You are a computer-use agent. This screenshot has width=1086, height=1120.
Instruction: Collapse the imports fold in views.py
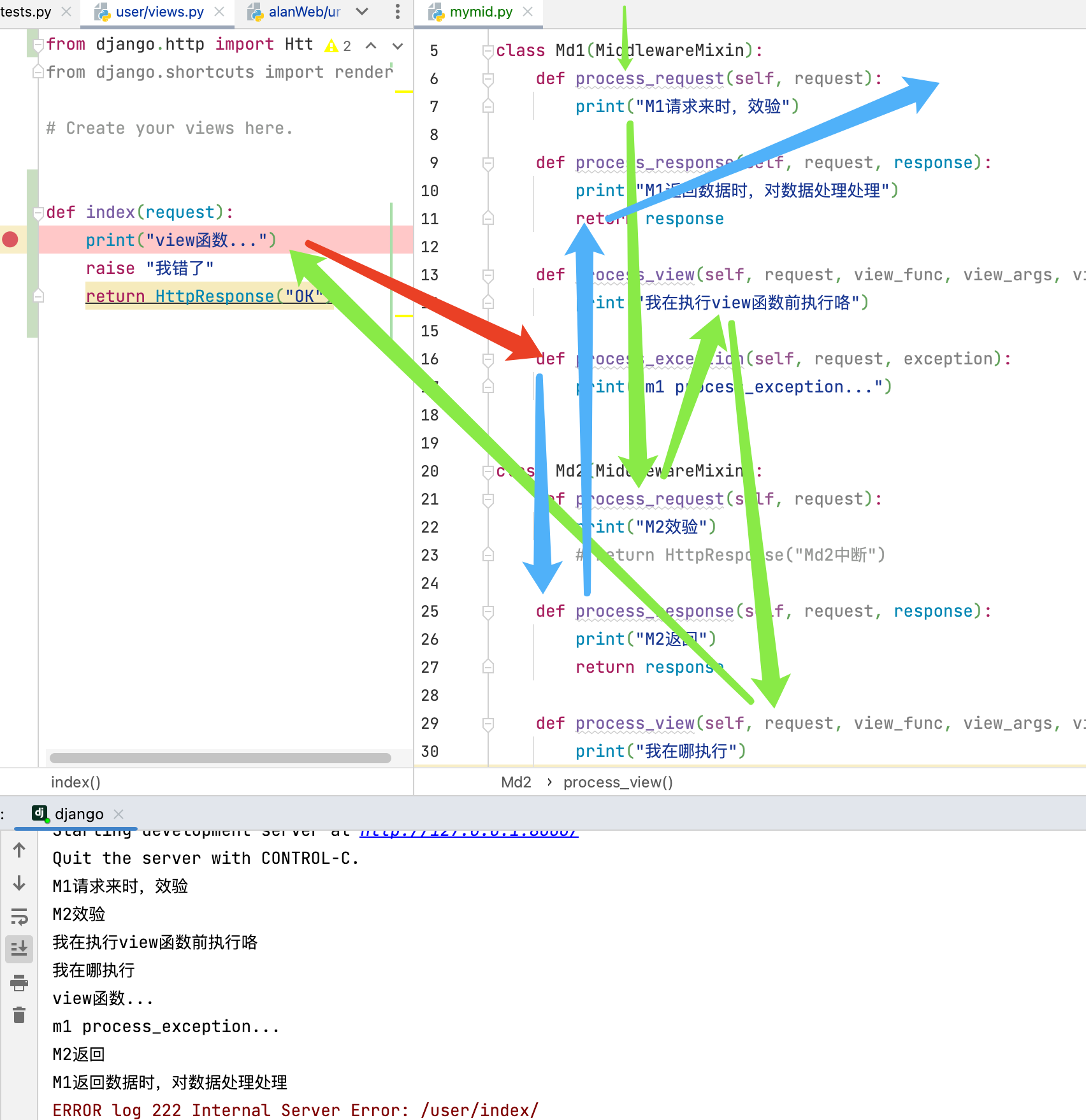click(x=38, y=45)
